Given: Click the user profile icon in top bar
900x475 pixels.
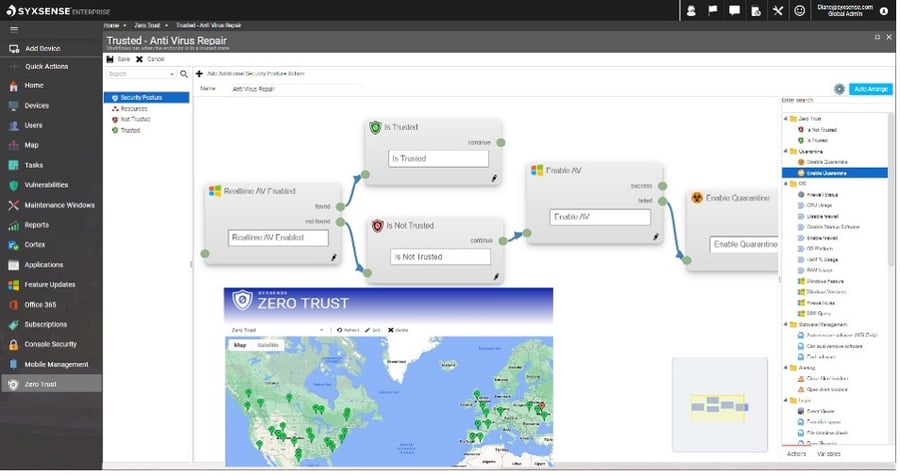Looking at the screenshot, I should coord(691,10).
